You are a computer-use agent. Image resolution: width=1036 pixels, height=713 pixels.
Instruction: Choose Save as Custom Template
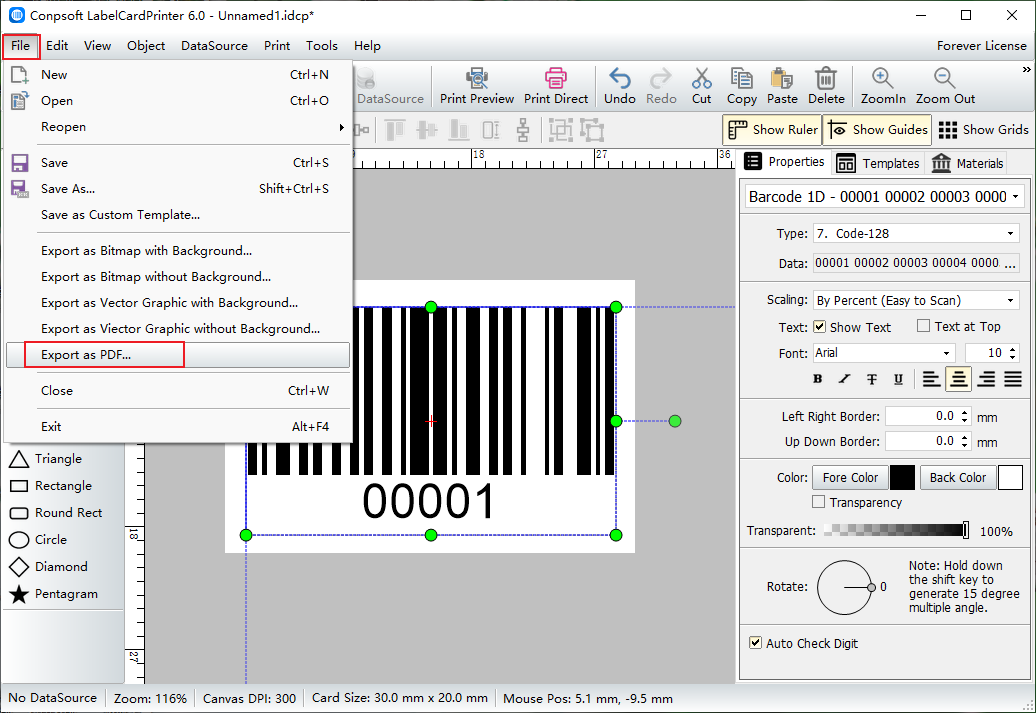click(177, 215)
